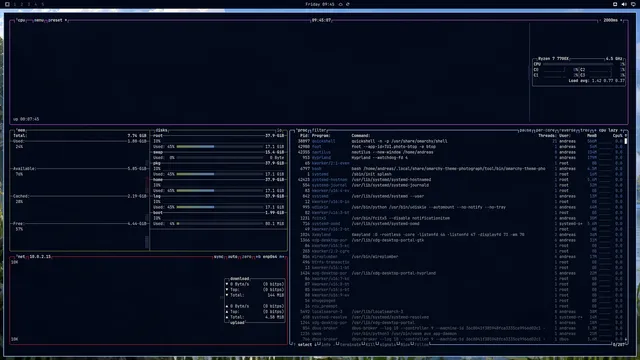640x360 pixels.
Task: Decrease the update interval with minus
Action: pyautogui.click(x=600, y=20)
